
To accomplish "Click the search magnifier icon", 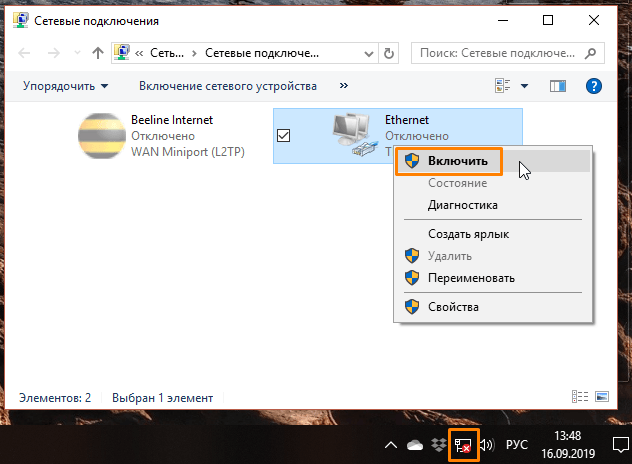I will 590,53.
